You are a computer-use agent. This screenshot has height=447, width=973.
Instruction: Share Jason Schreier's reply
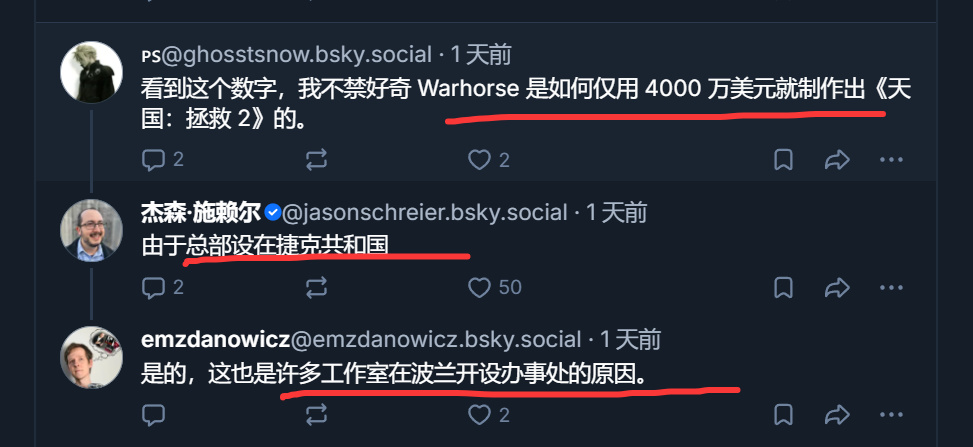pyautogui.click(x=836, y=287)
